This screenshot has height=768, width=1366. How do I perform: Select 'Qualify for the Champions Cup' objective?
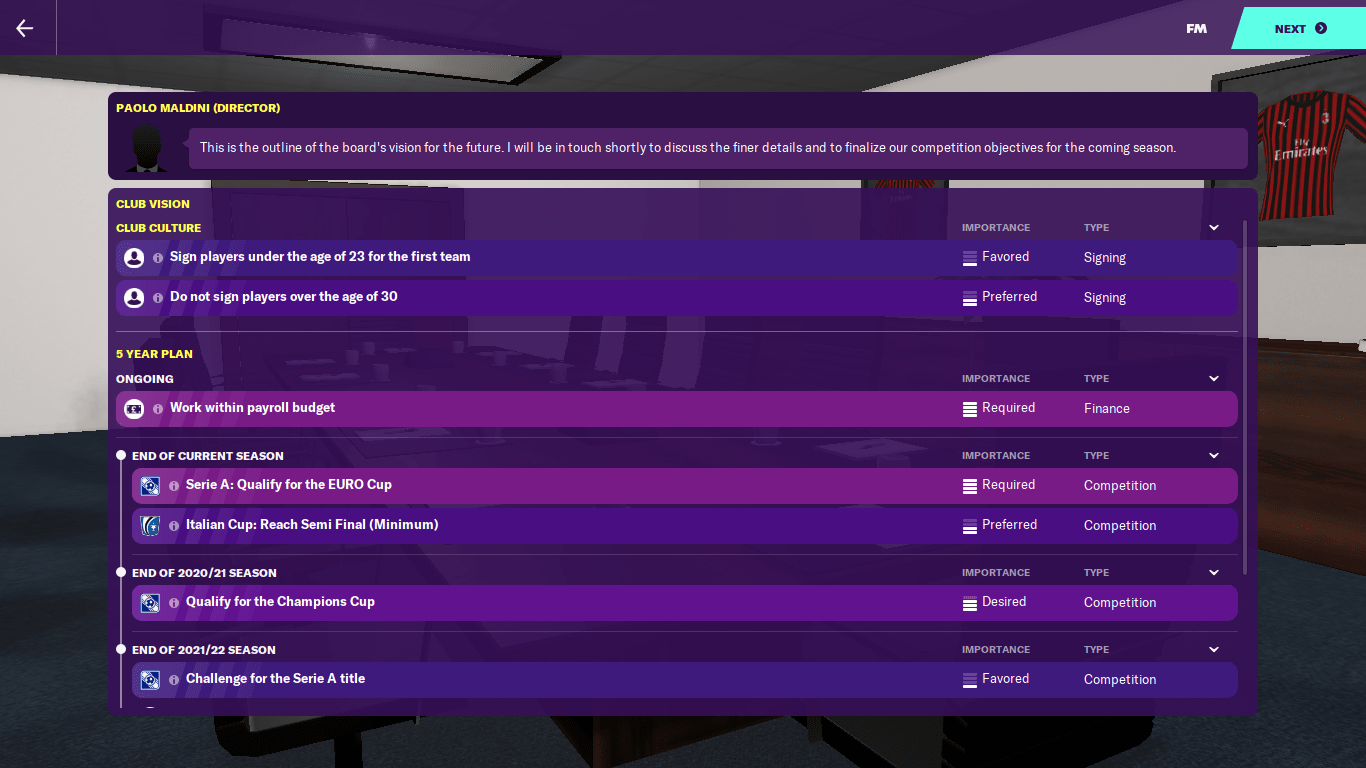[x=685, y=602]
